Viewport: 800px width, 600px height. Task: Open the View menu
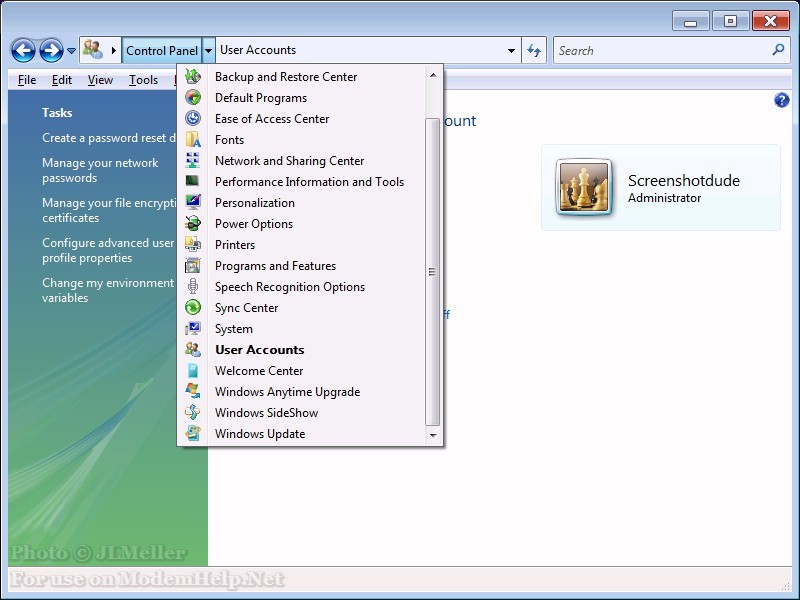point(100,80)
